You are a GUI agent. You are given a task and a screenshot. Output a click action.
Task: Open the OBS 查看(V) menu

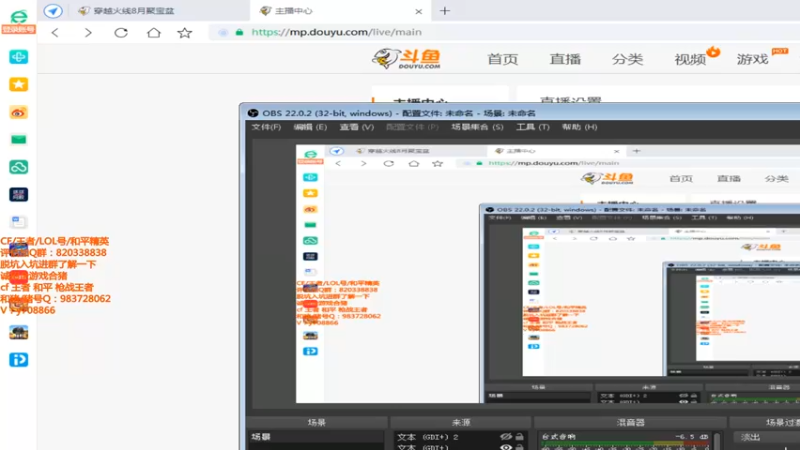357,127
